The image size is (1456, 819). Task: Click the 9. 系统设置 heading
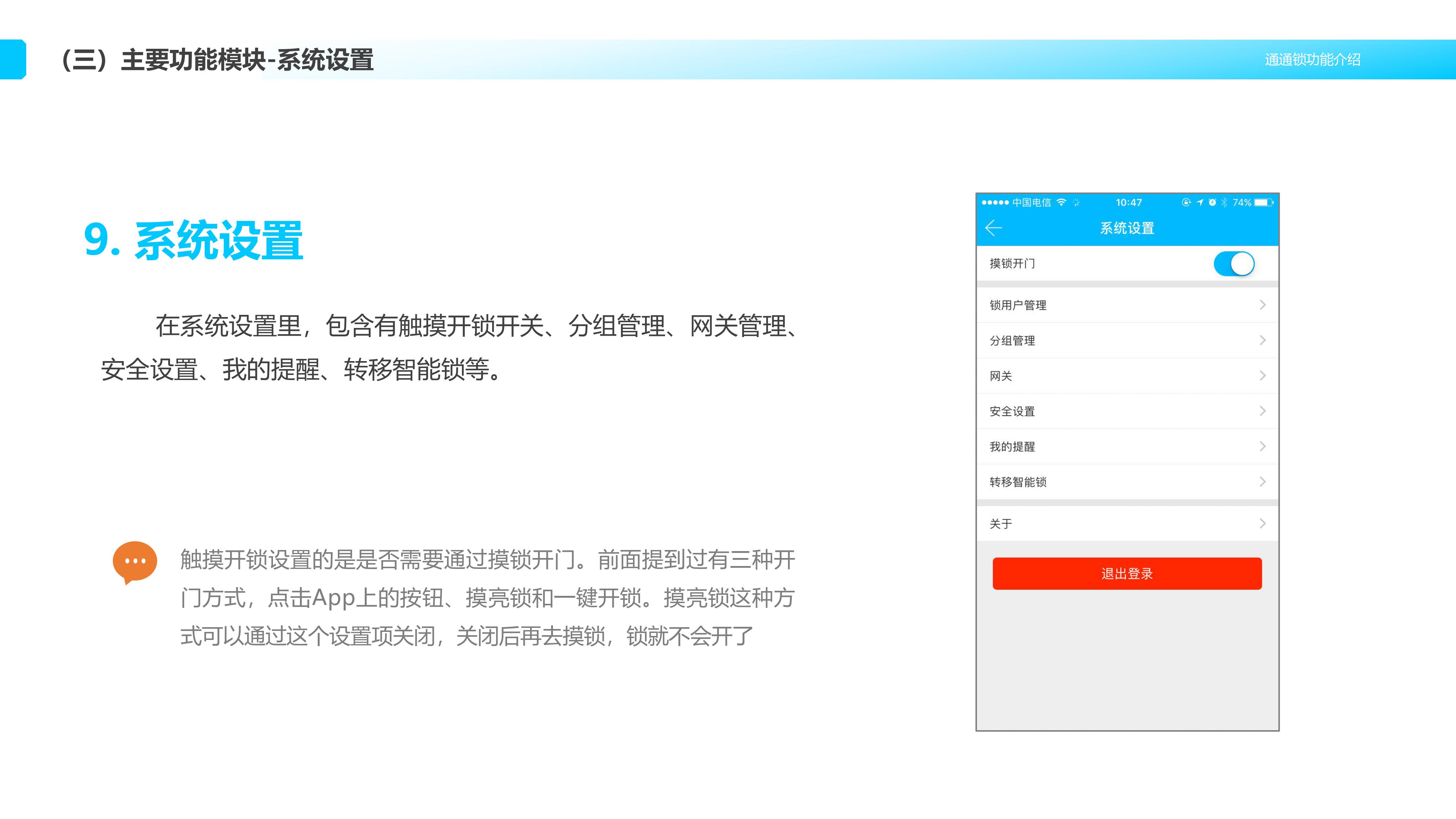tap(193, 240)
